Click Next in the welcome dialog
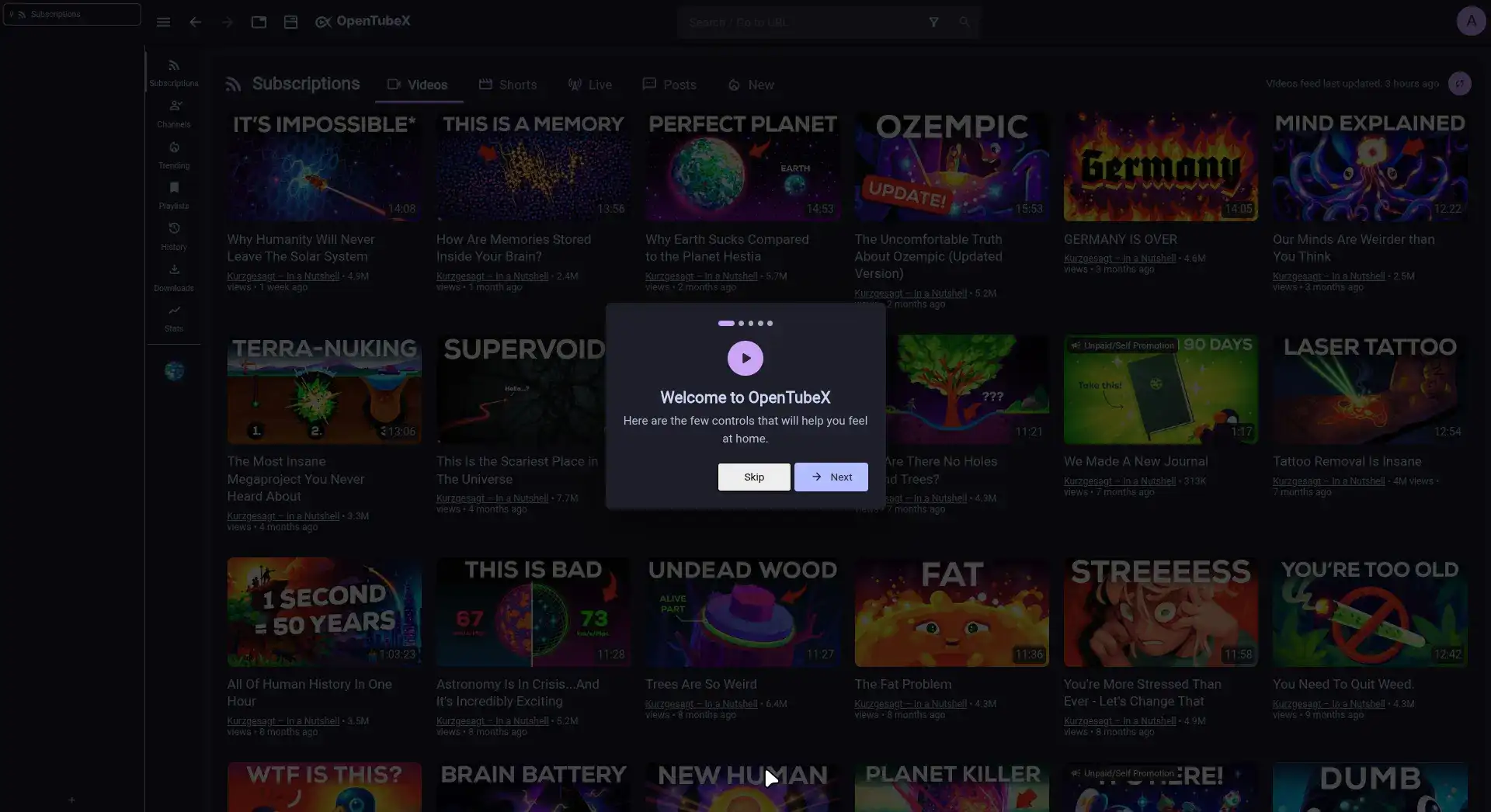The image size is (1491, 812). (x=831, y=477)
